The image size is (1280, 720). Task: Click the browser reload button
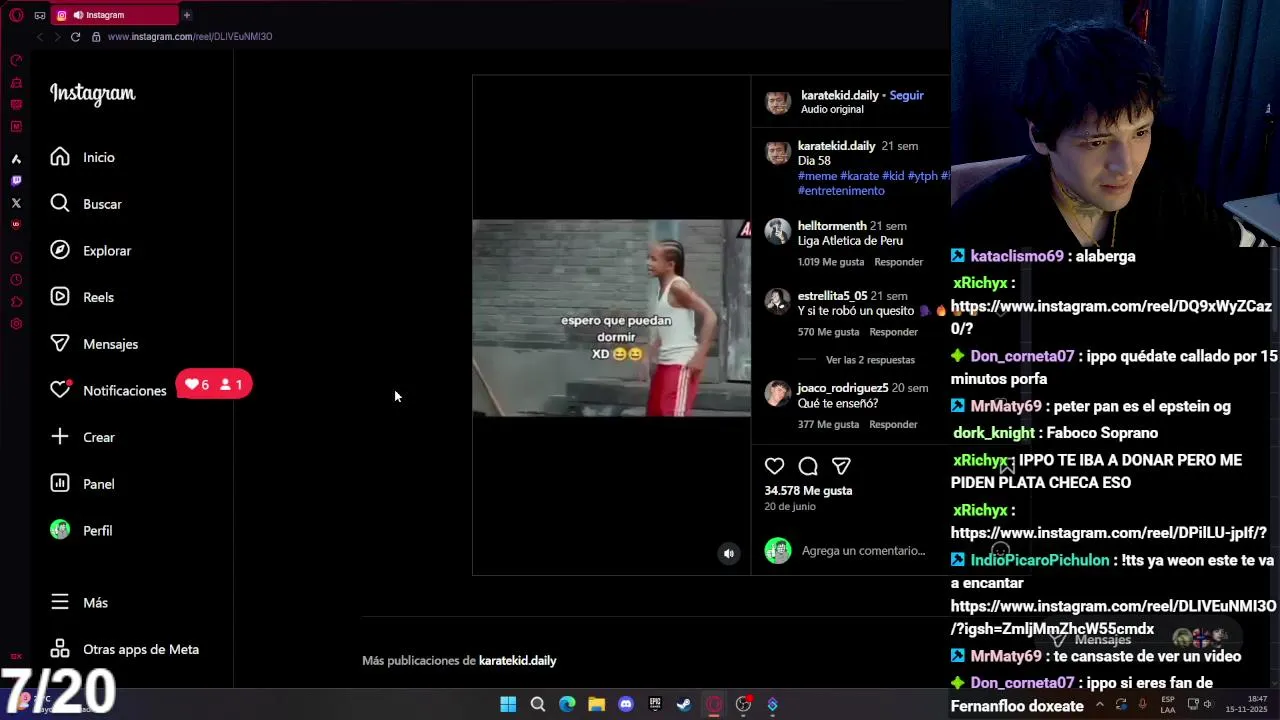tap(75, 37)
